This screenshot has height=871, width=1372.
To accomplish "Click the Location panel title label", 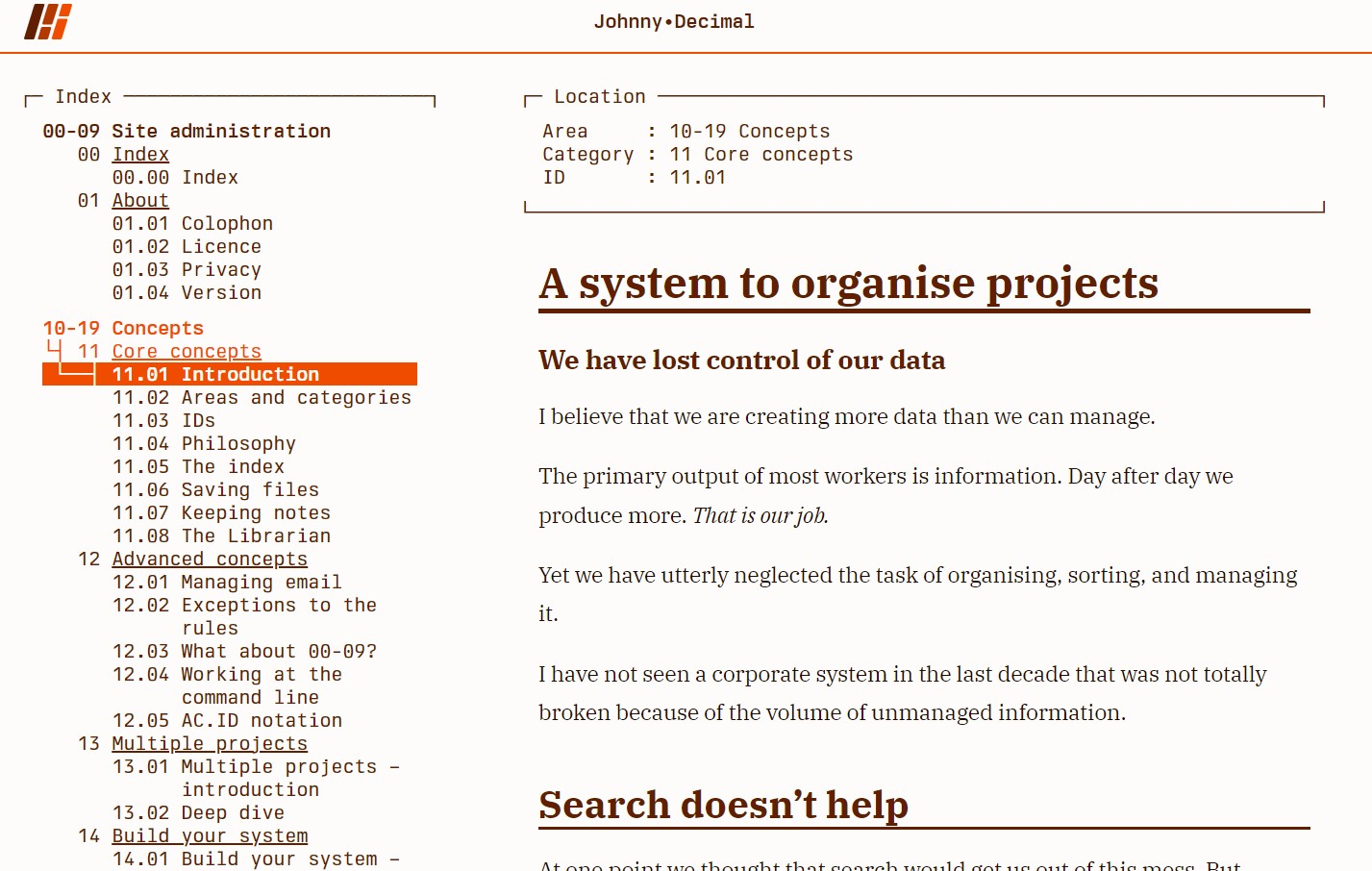I will pyautogui.click(x=600, y=97).
